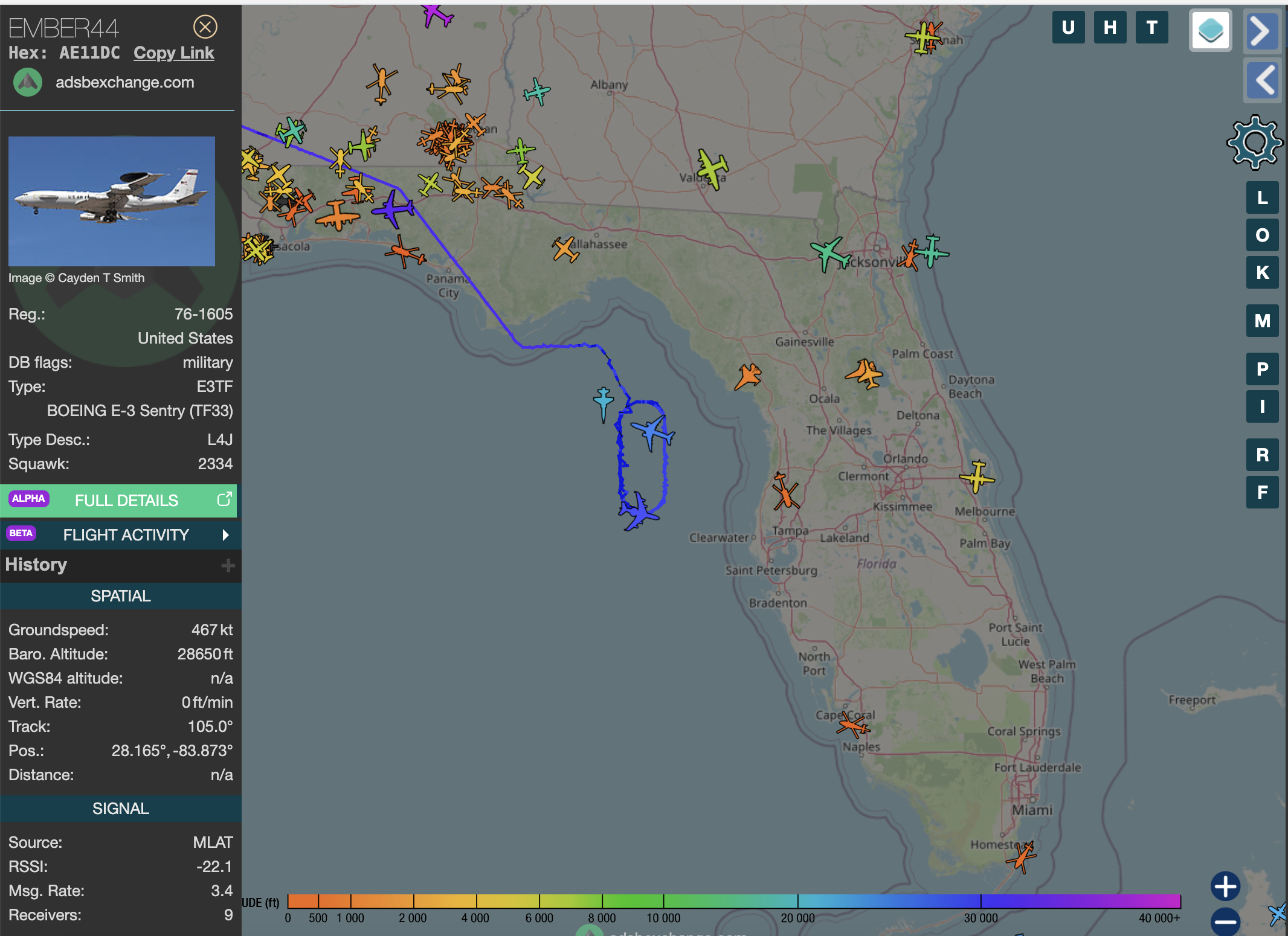This screenshot has width=1288, height=936.
Task: Toggle P map option
Action: click(1262, 369)
